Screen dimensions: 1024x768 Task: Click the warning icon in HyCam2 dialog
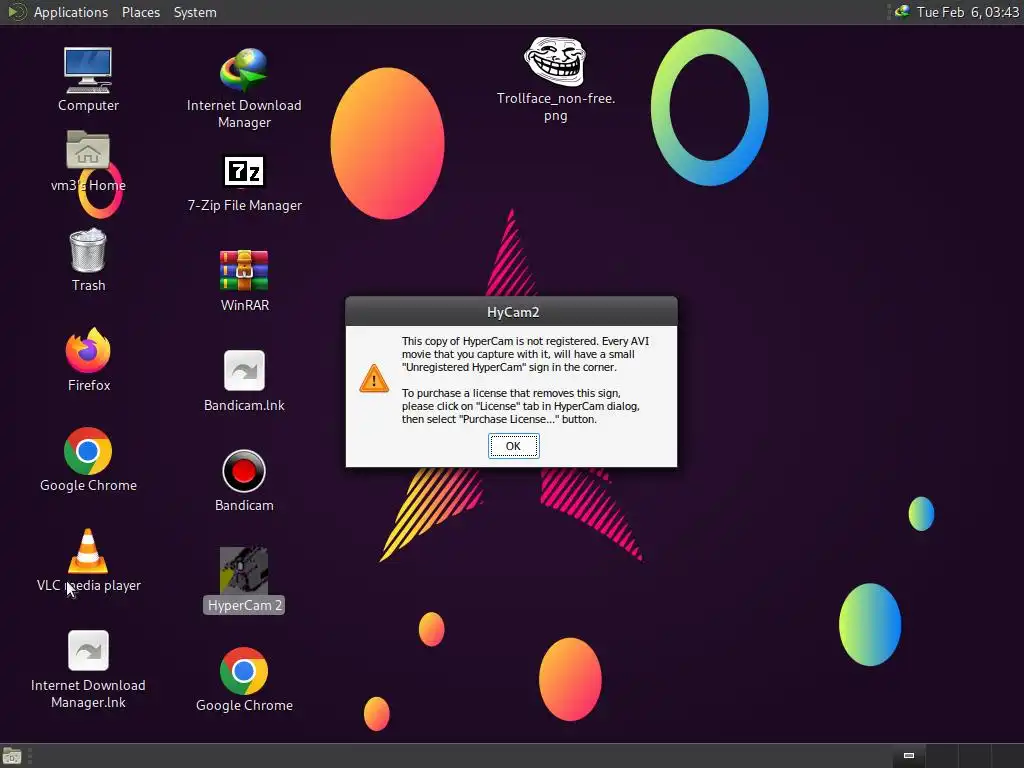(x=374, y=379)
